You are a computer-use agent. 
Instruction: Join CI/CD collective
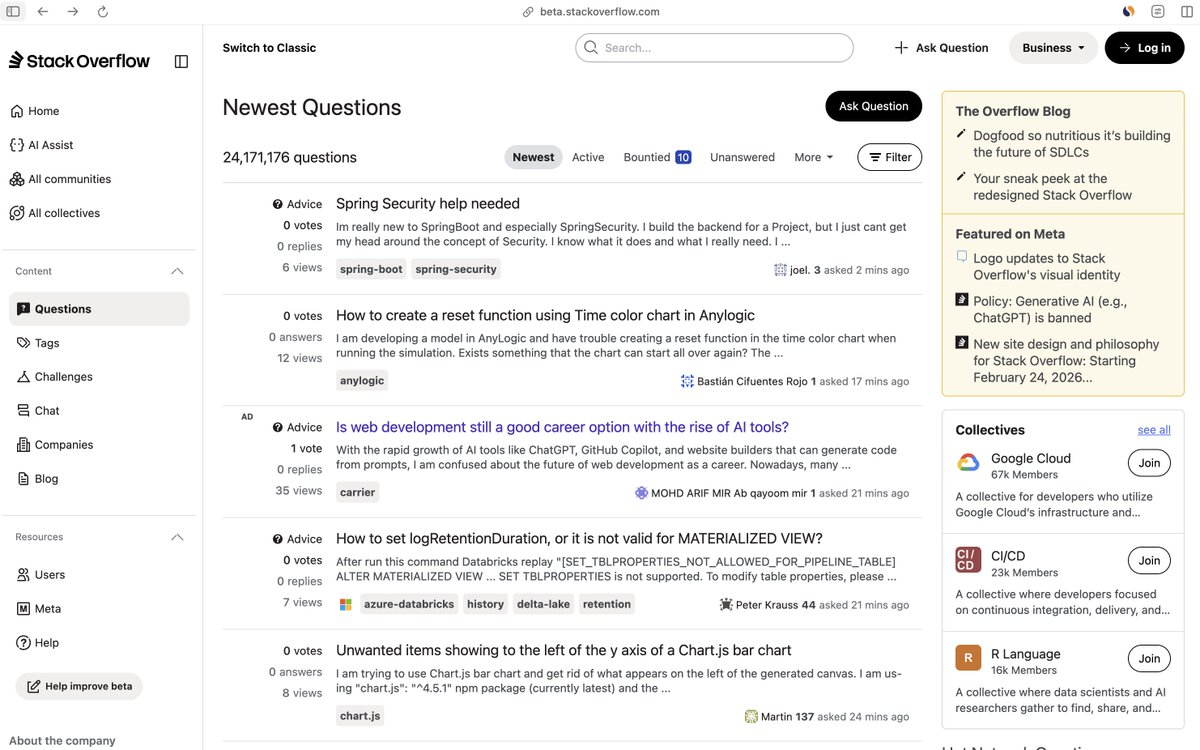(x=1149, y=561)
